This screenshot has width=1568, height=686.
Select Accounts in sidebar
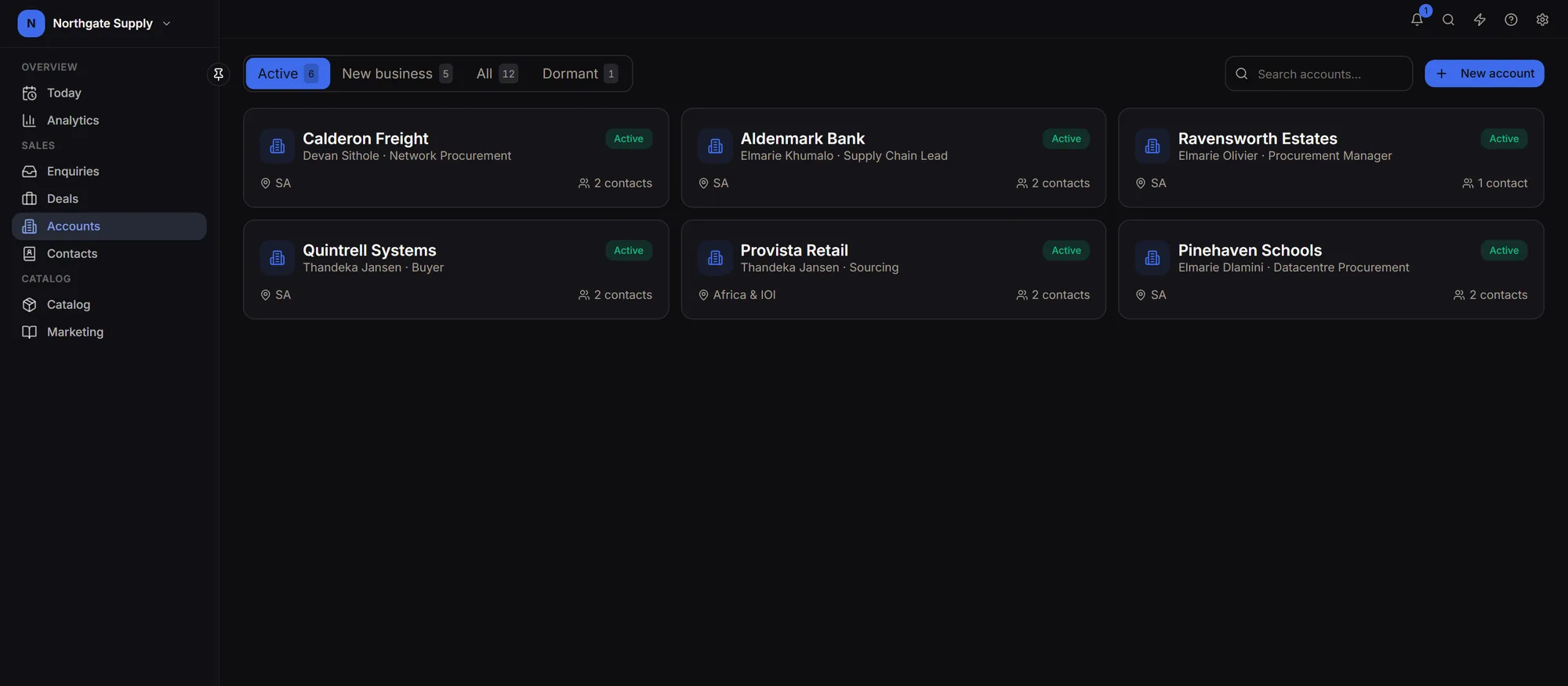pos(110,227)
